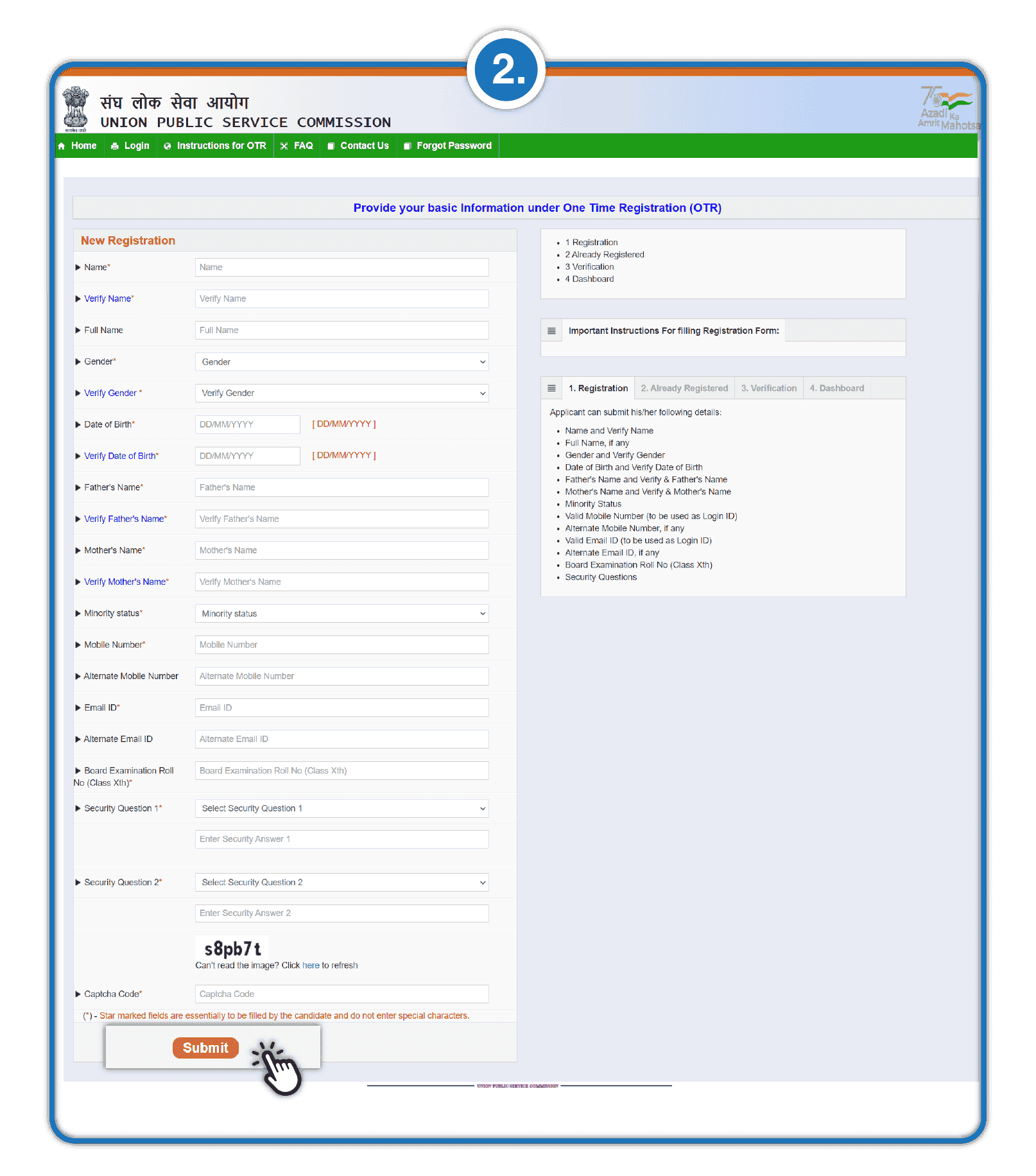Open Select Security Question 1 dropdown
The image size is (1036, 1176).
pos(342,809)
